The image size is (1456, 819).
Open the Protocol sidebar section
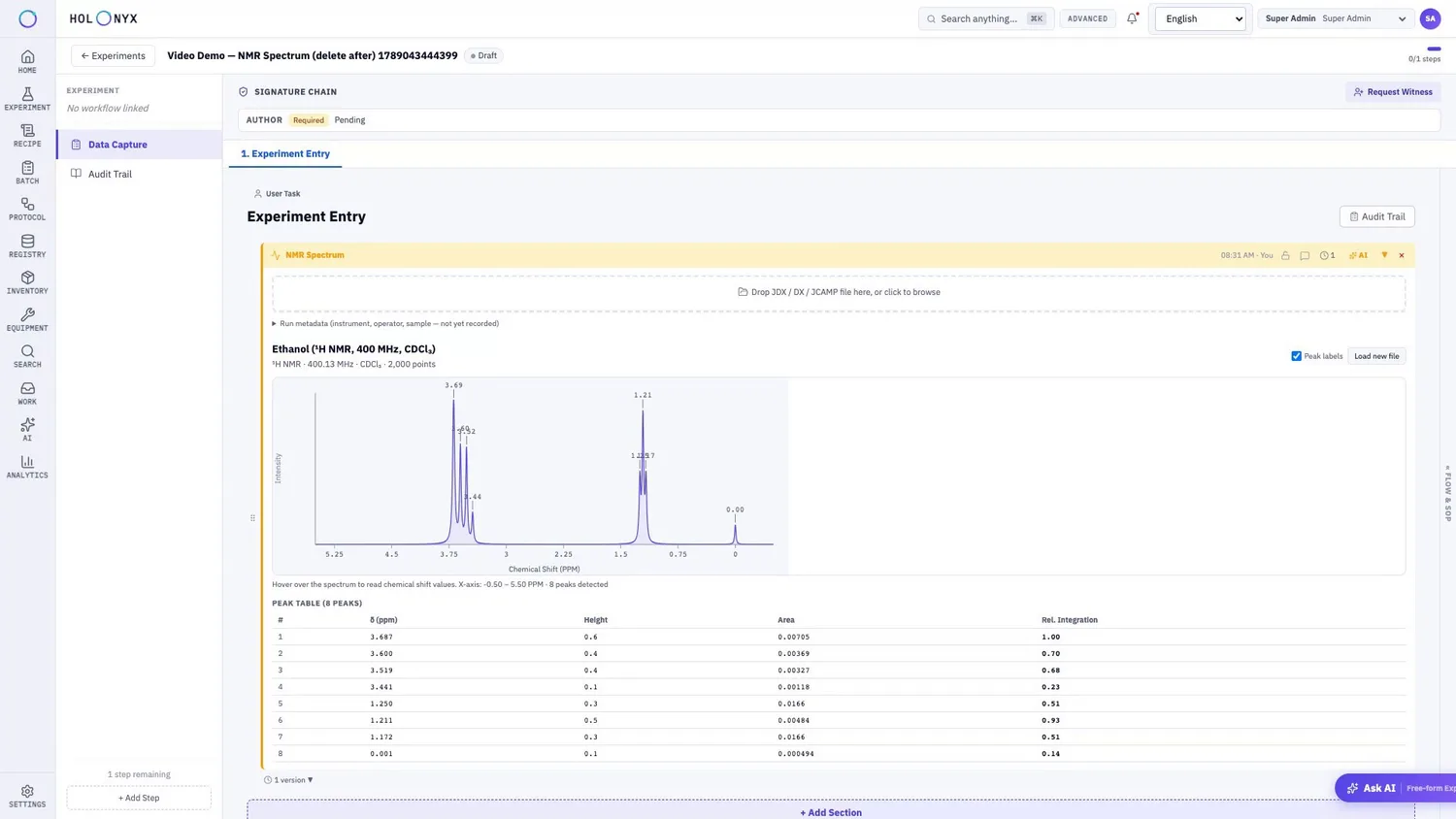pyautogui.click(x=27, y=210)
